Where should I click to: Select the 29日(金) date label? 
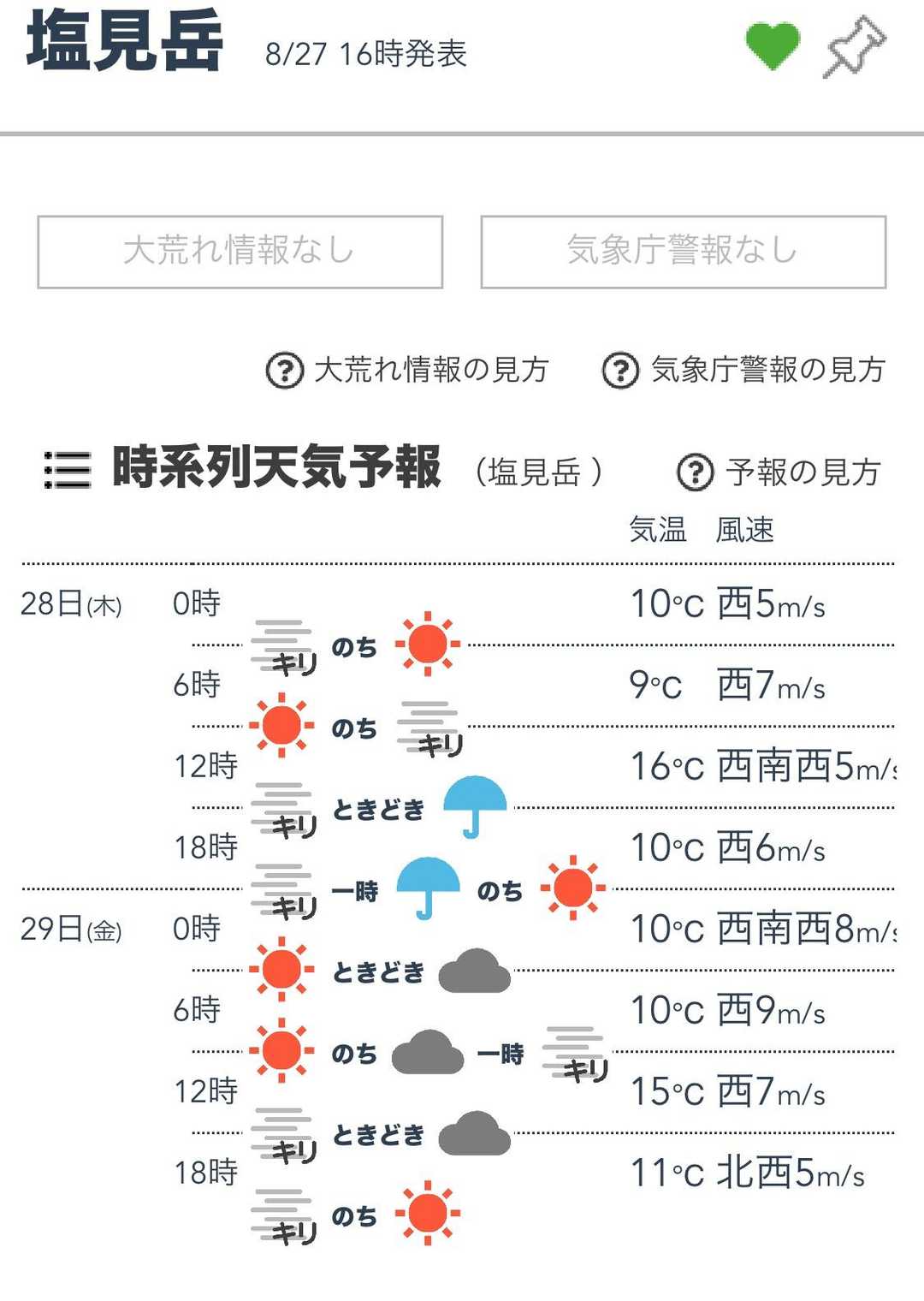[71, 930]
